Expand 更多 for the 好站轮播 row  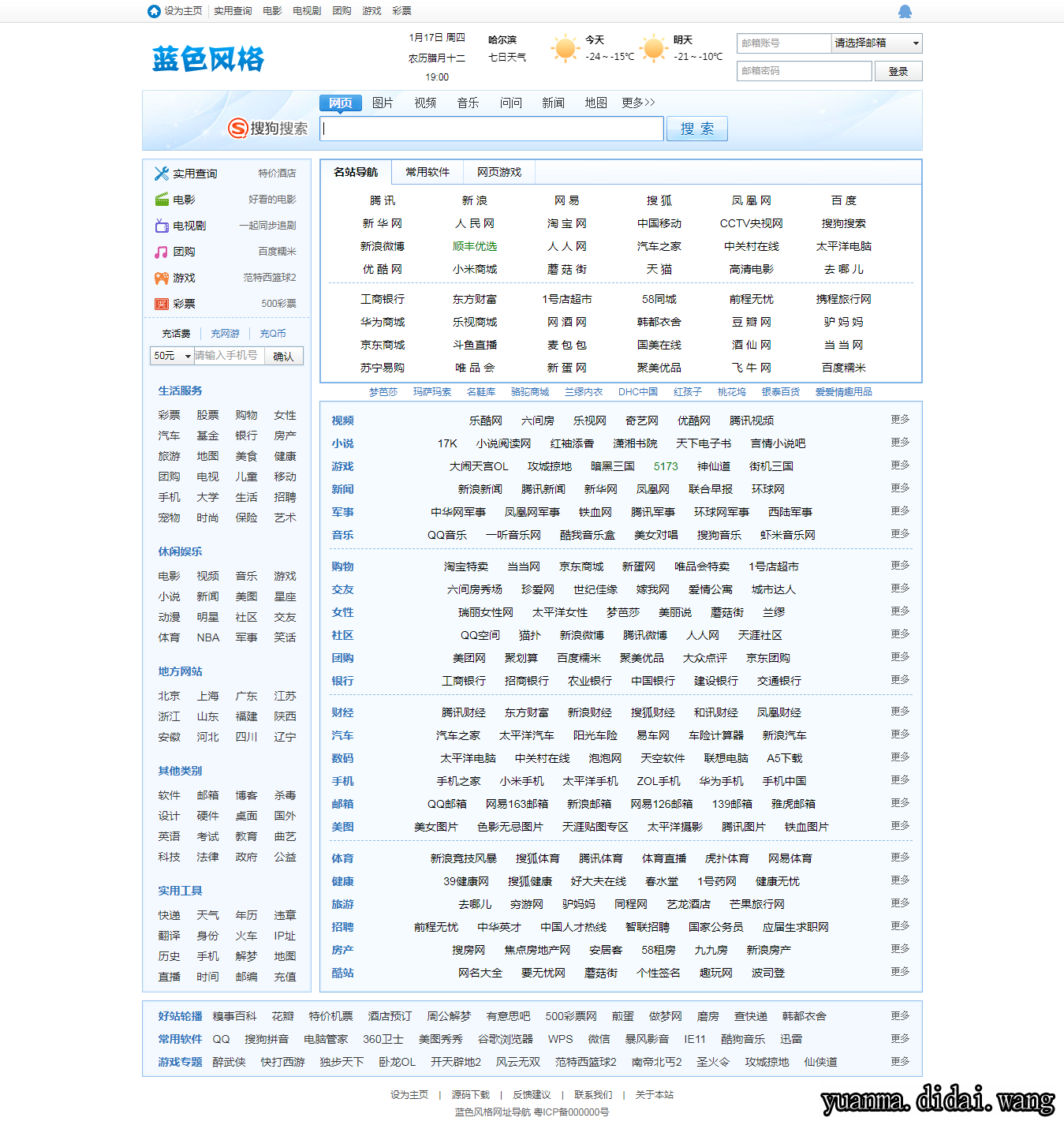(900, 1016)
